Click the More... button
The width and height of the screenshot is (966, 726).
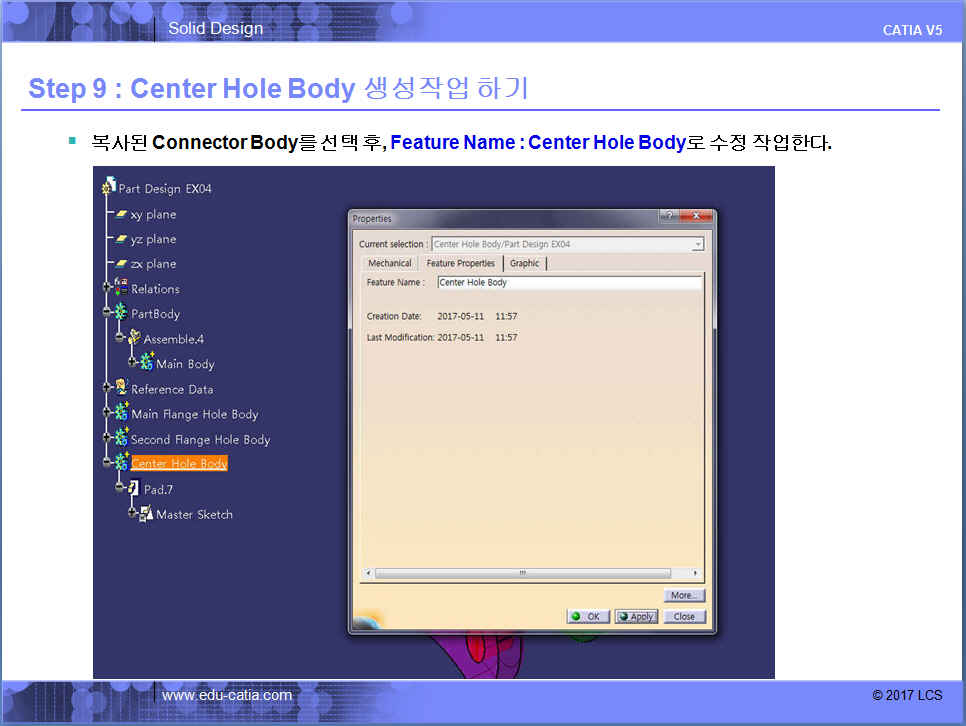click(683, 595)
